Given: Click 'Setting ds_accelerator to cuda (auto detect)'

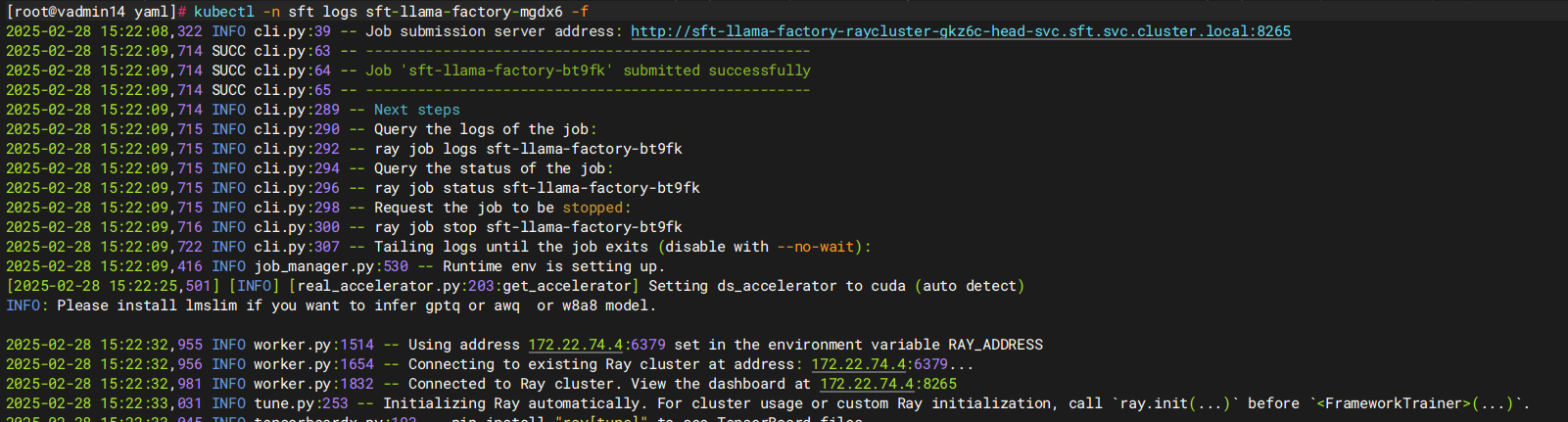Looking at the screenshot, I should click(836, 286).
